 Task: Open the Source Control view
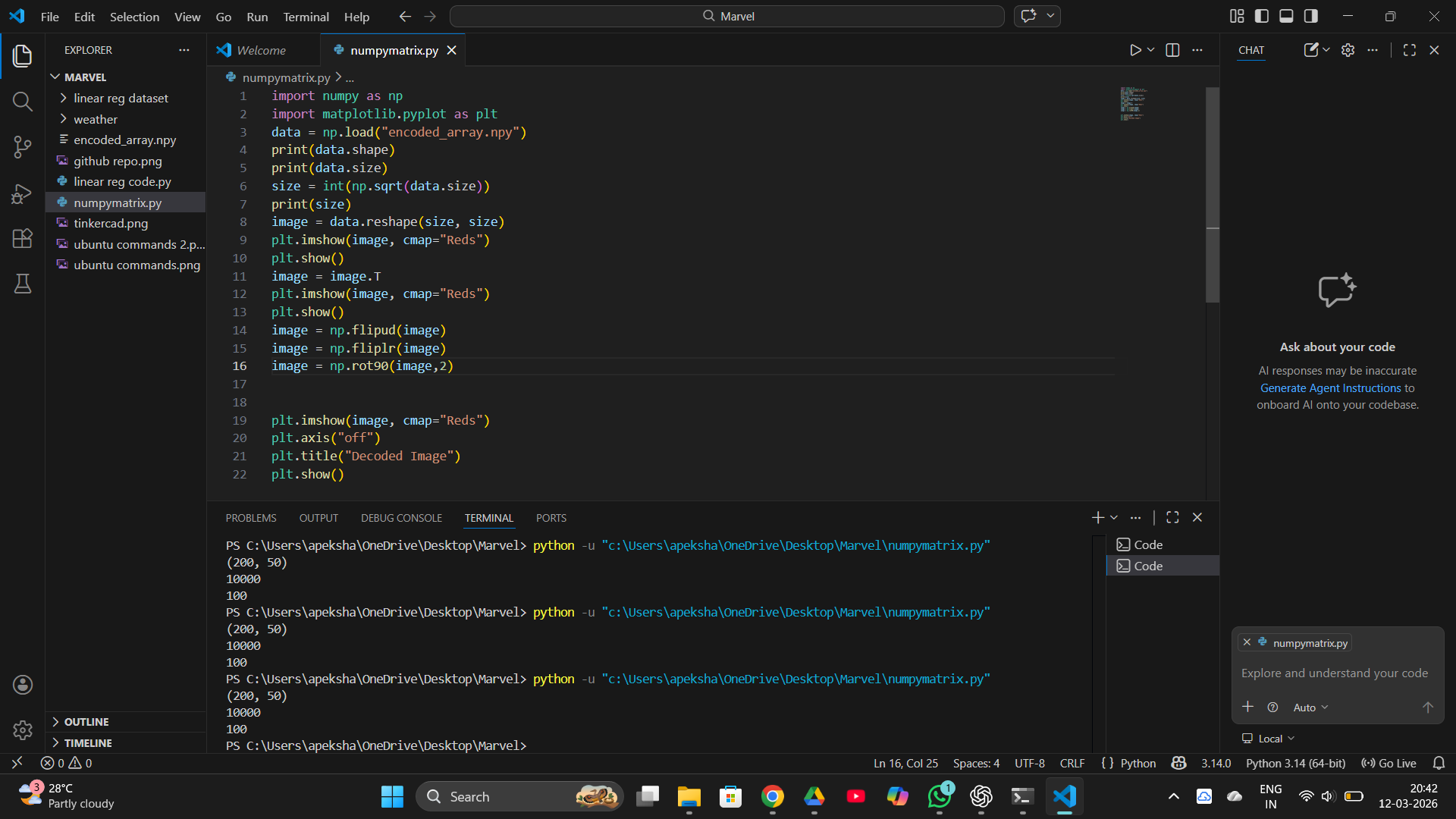click(x=22, y=147)
